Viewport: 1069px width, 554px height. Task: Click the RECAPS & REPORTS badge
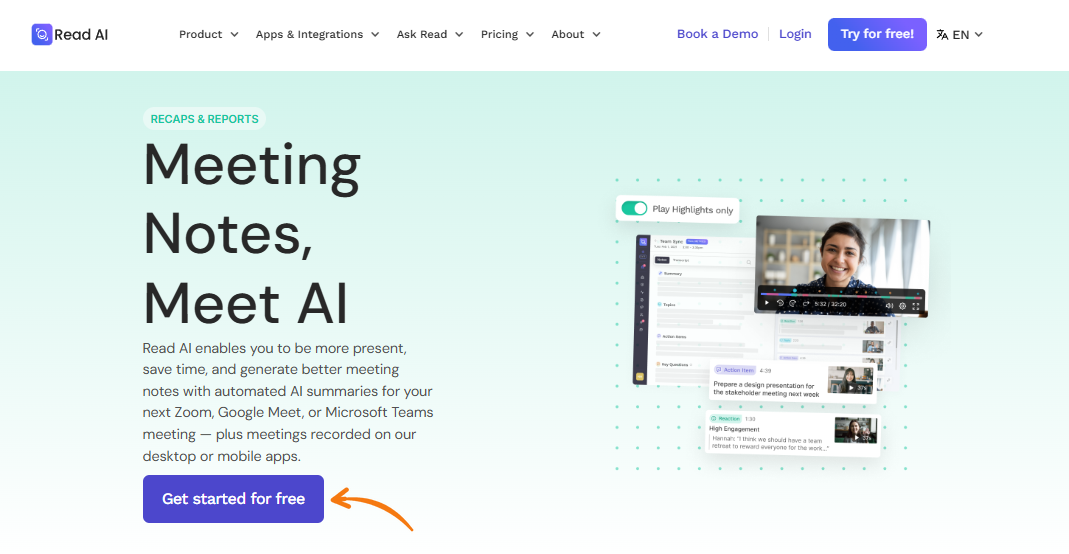coord(205,119)
